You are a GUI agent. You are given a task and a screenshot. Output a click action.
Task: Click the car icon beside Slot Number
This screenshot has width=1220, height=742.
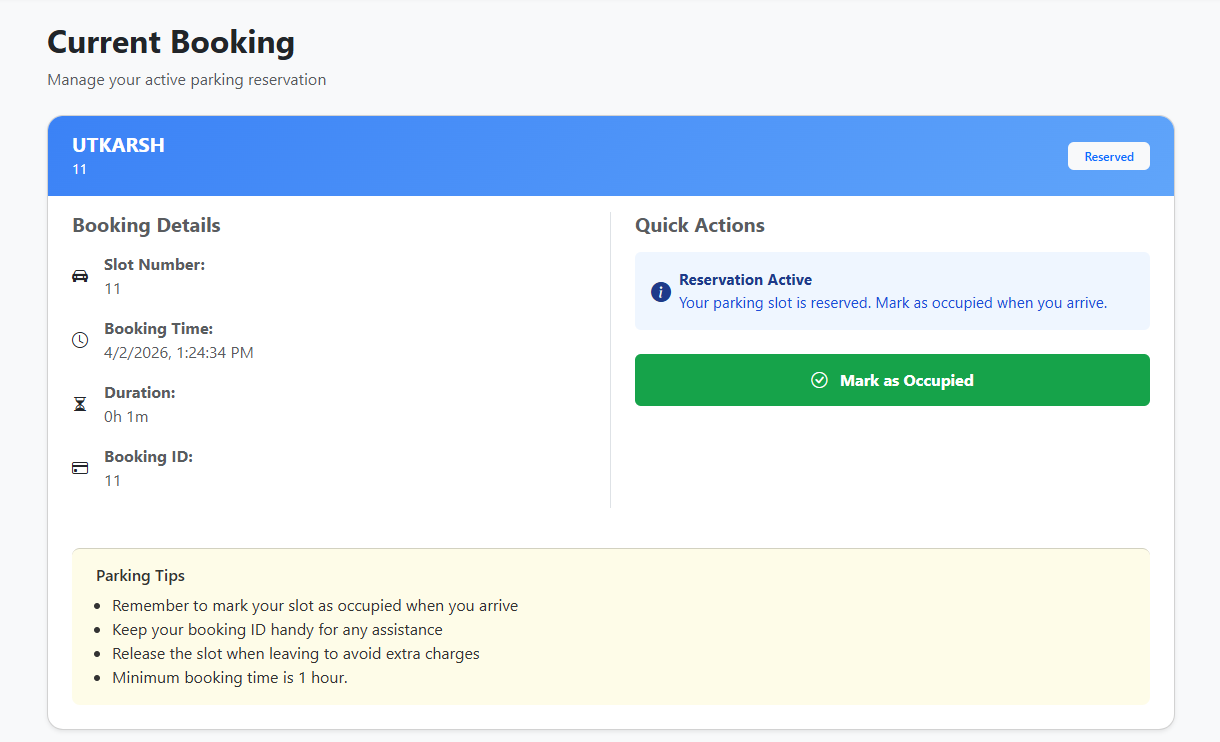tap(80, 277)
